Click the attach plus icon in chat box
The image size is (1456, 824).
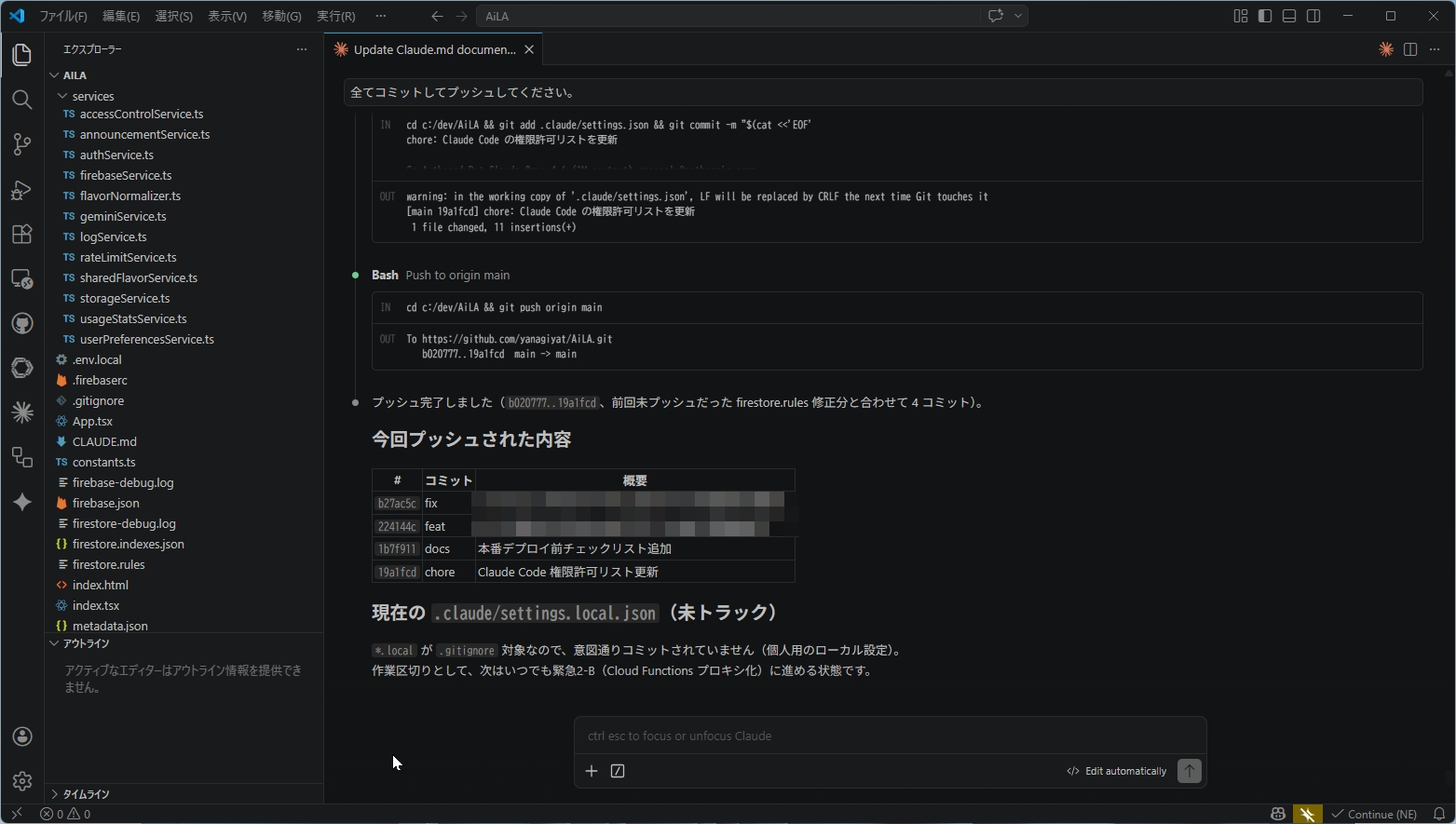point(592,771)
